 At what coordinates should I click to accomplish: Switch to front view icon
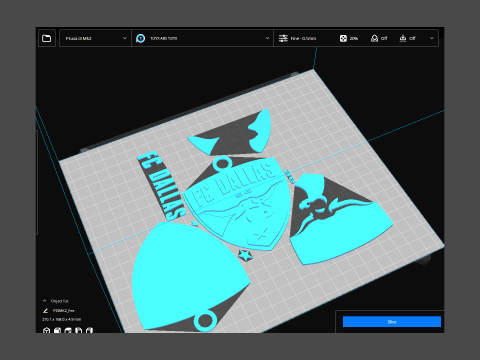[57, 330]
